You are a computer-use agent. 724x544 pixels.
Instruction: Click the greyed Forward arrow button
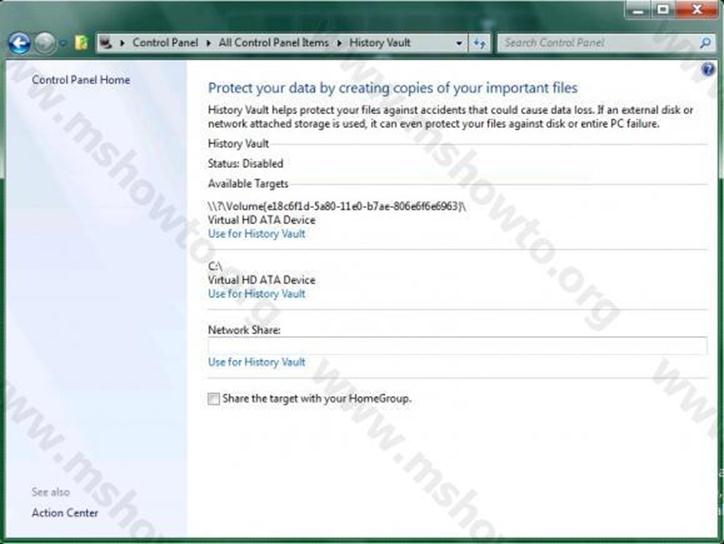[x=45, y=43]
